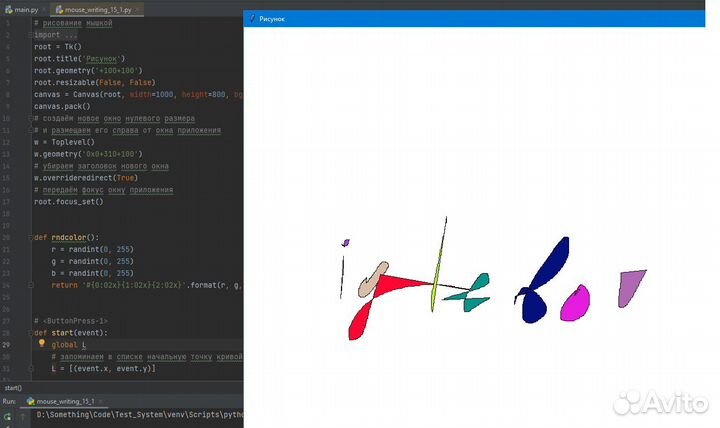Image resolution: width=720 pixels, height=428 pixels.
Task: Switch to the main.py editor tab
Action: coord(22,9)
